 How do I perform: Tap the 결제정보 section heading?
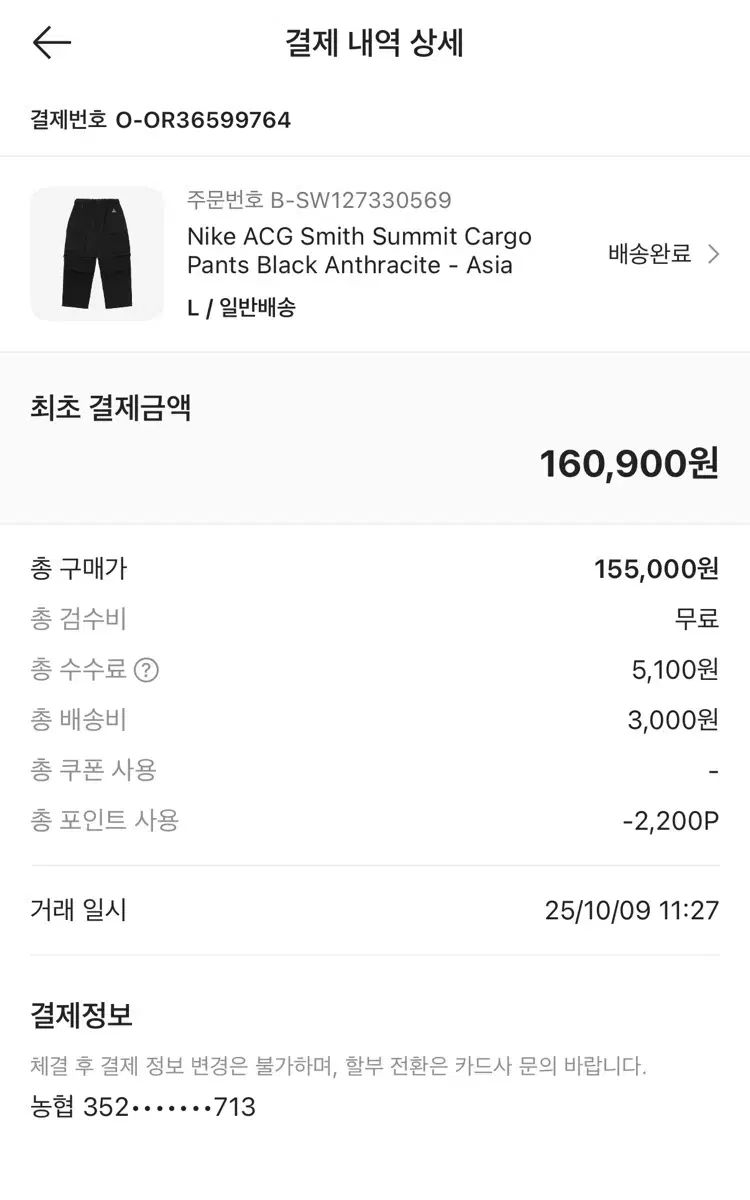click(81, 1016)
